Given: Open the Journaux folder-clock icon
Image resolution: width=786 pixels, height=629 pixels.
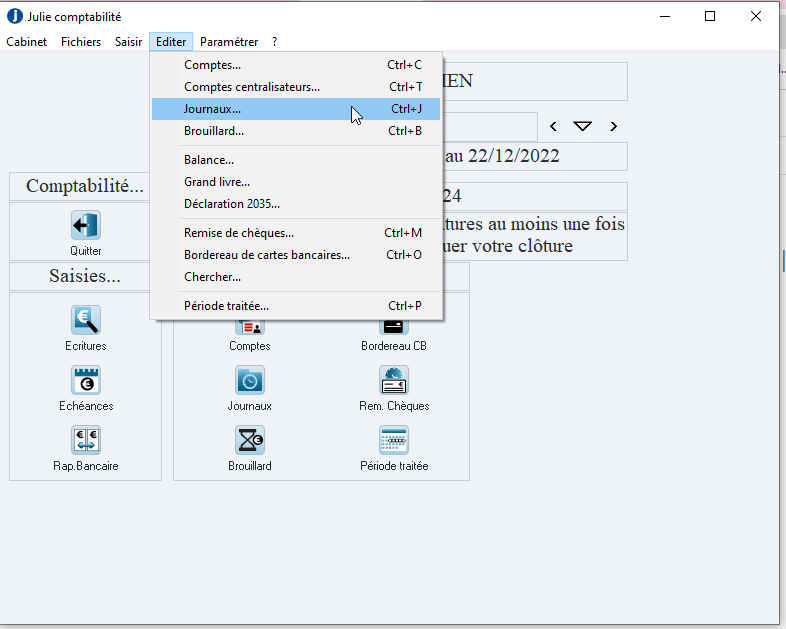Looking at the screenshot, I should [x=250, y=380].
